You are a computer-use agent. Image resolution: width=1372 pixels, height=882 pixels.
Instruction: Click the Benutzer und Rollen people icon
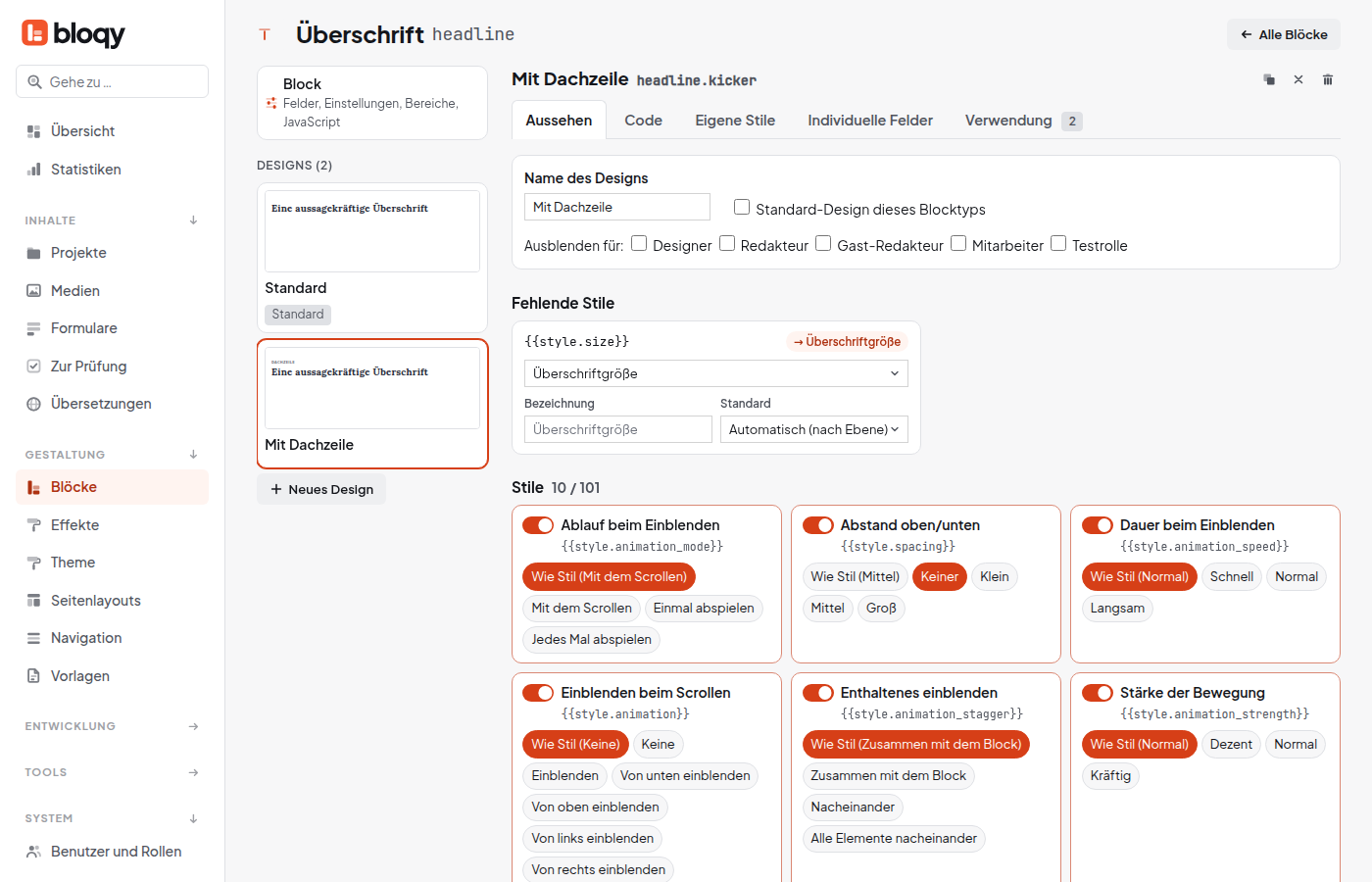(x=33, y=852)
